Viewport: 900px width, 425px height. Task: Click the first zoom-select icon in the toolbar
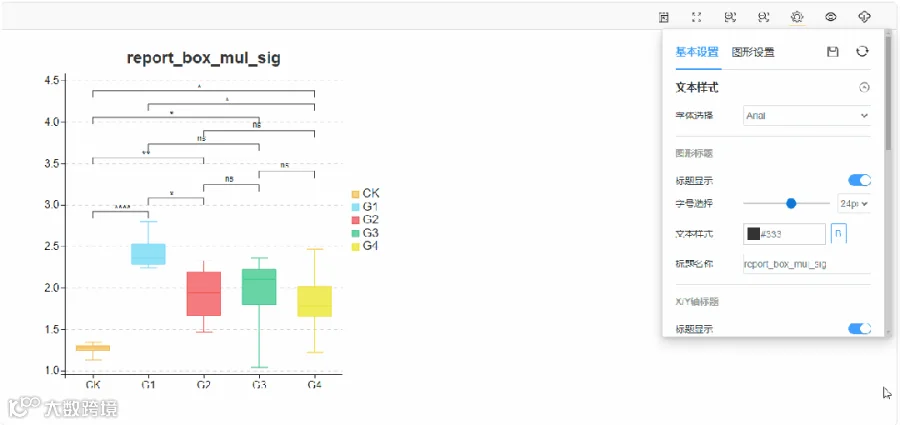click(x=730, y=17)
